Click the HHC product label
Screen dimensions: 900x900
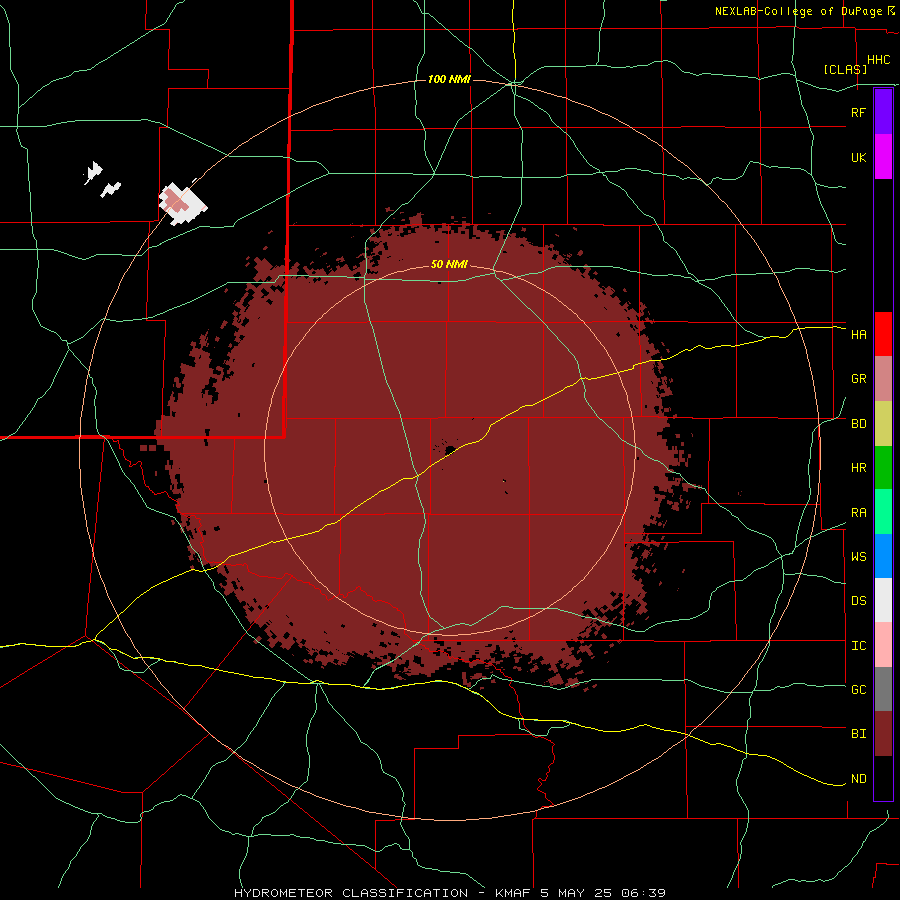click(878, 60)
